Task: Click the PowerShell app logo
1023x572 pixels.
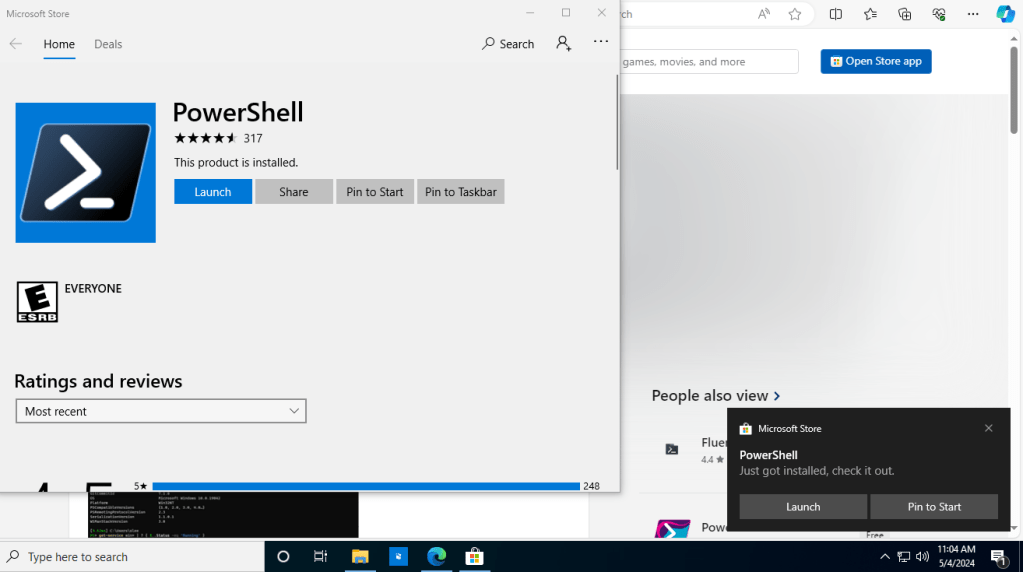Action: 85,173
